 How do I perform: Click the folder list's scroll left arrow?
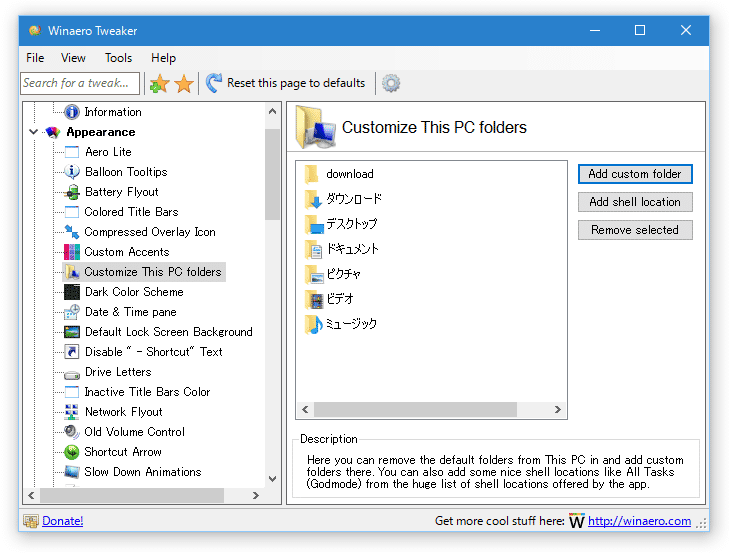305,410
